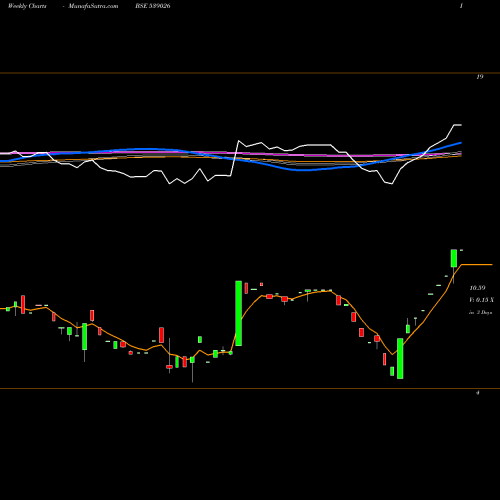Click the "19" upper price level label
Viewport: 500px width, 500px height.
click(x=479, y=77)
